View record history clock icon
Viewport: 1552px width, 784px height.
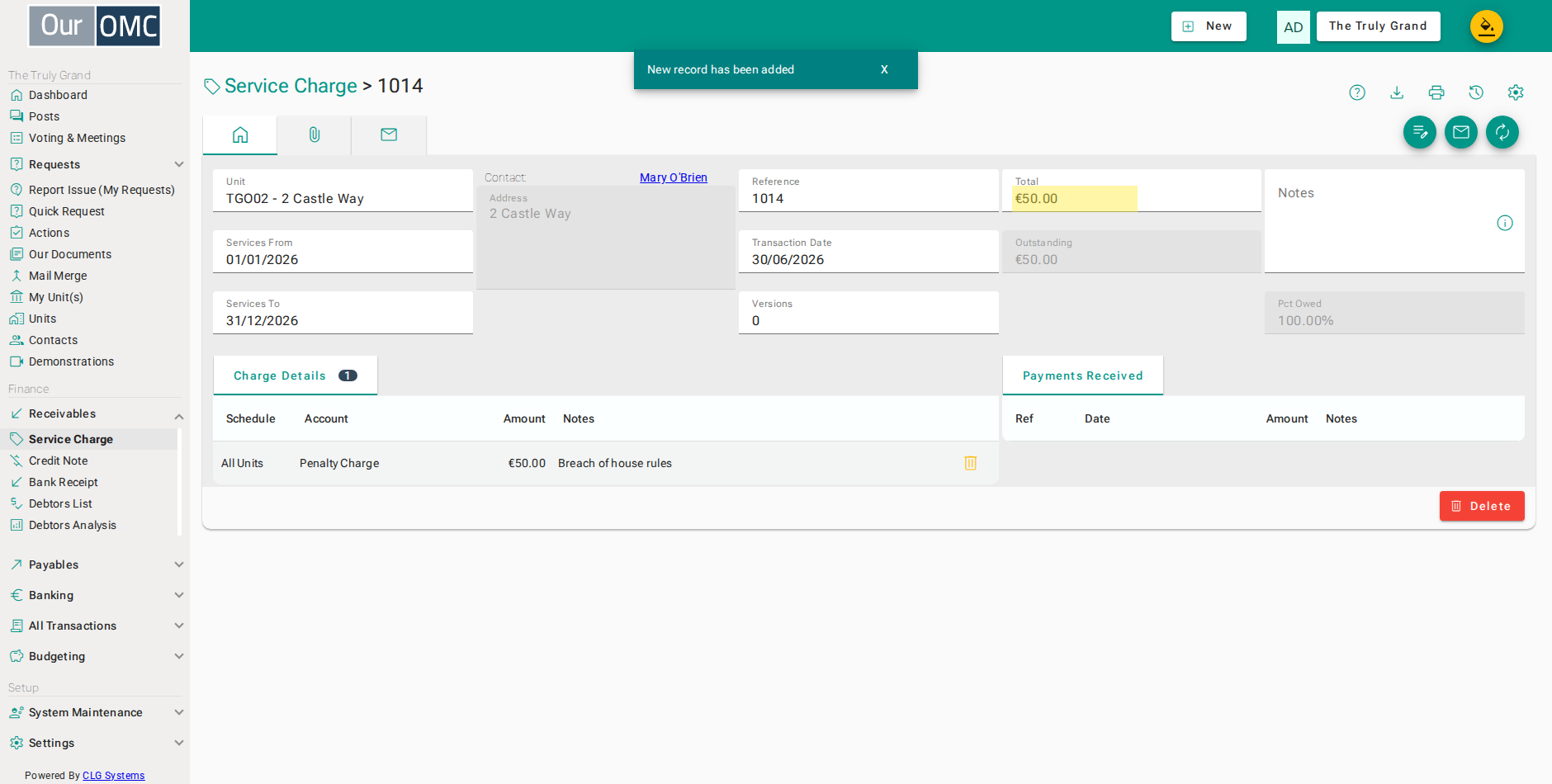tap(1476, 92)
